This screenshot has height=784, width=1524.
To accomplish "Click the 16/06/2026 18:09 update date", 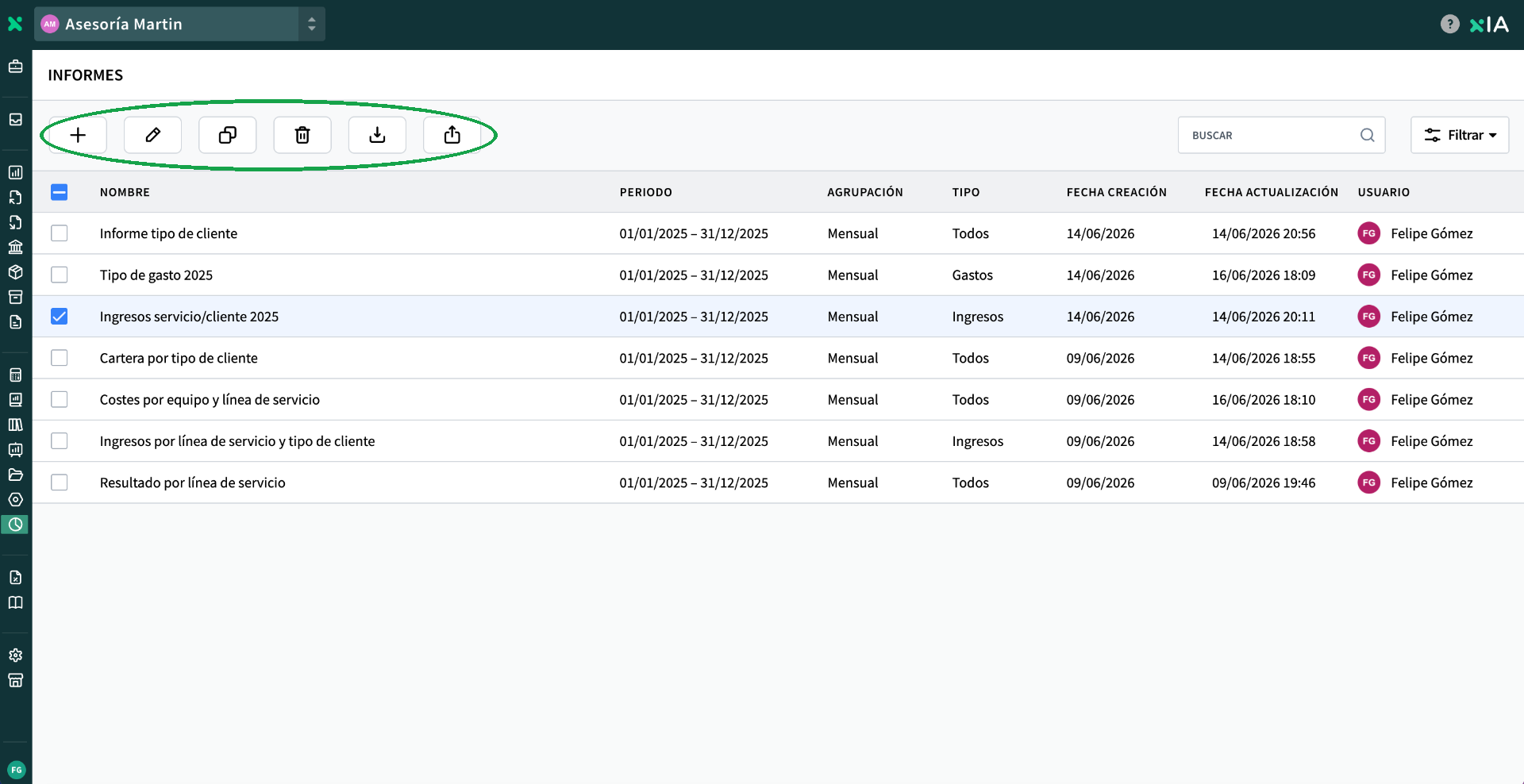I will 1264,275.
